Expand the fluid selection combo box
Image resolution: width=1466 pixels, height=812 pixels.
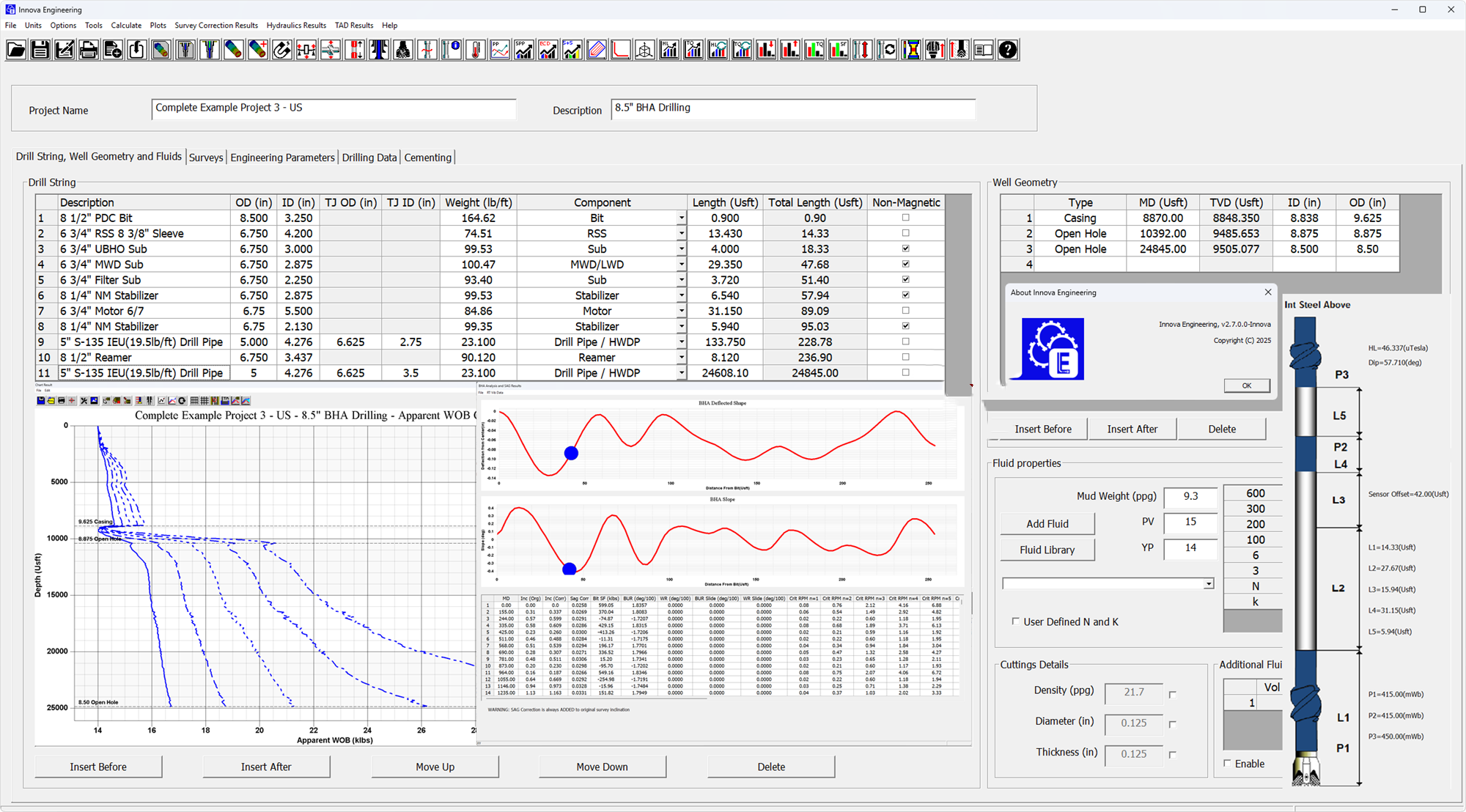click(x=1208, y=584)
